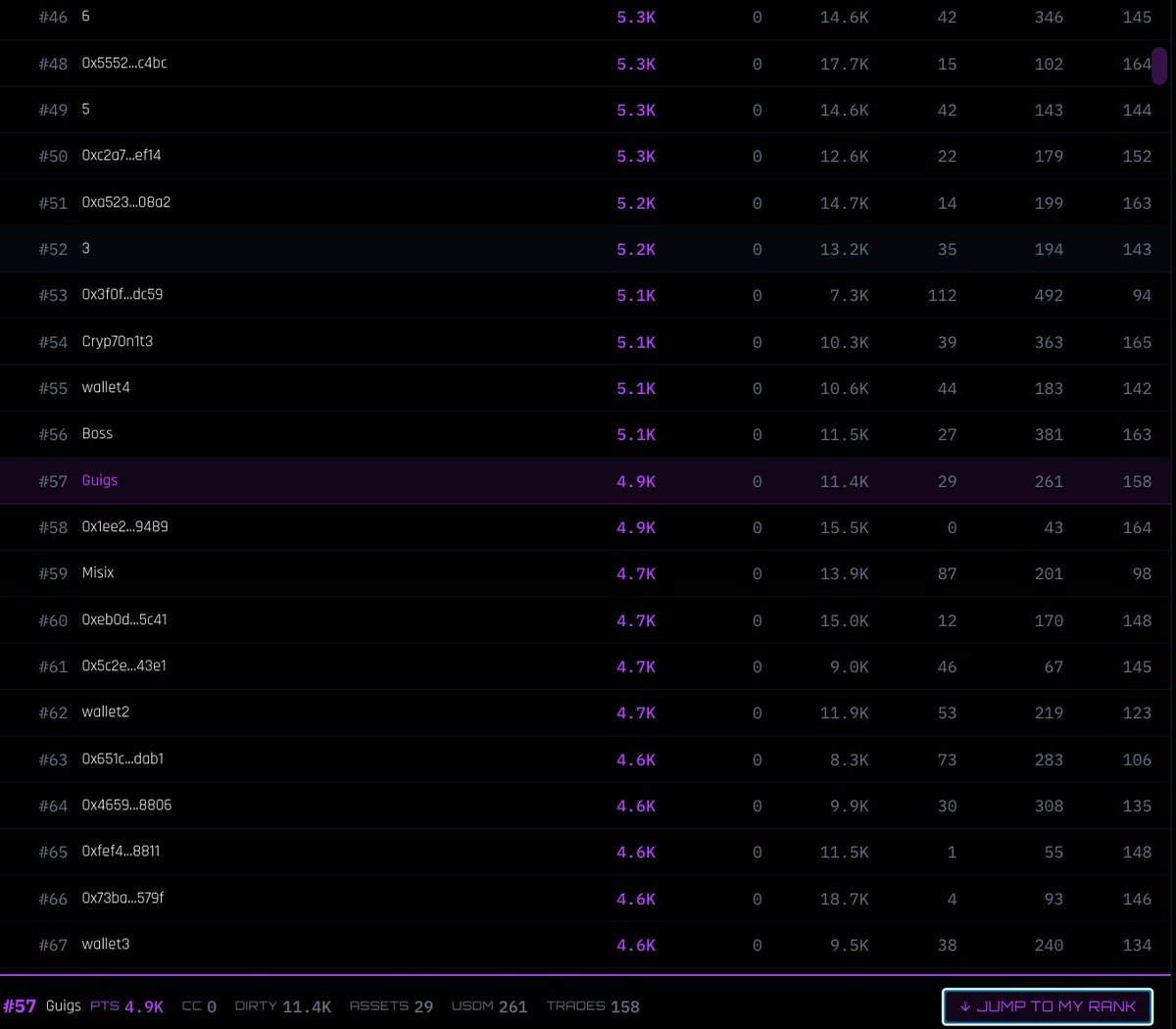The height and width of the screenshot is (1029, 1176).
Task: Click the 87 assets value in Misix row
Action: tap(947, 573)
